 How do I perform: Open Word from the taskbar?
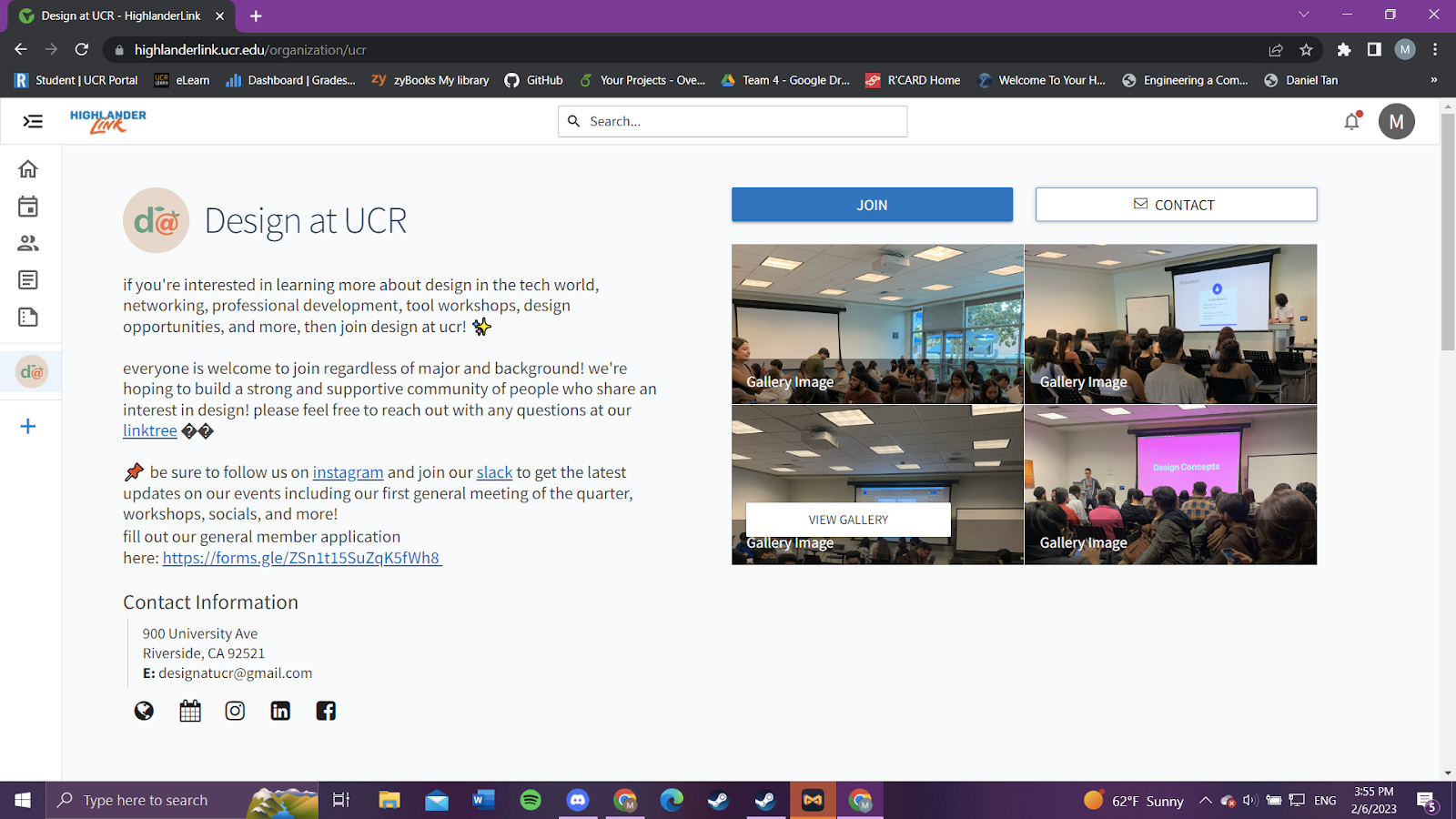pyautogui.click(x=483, y=800)
